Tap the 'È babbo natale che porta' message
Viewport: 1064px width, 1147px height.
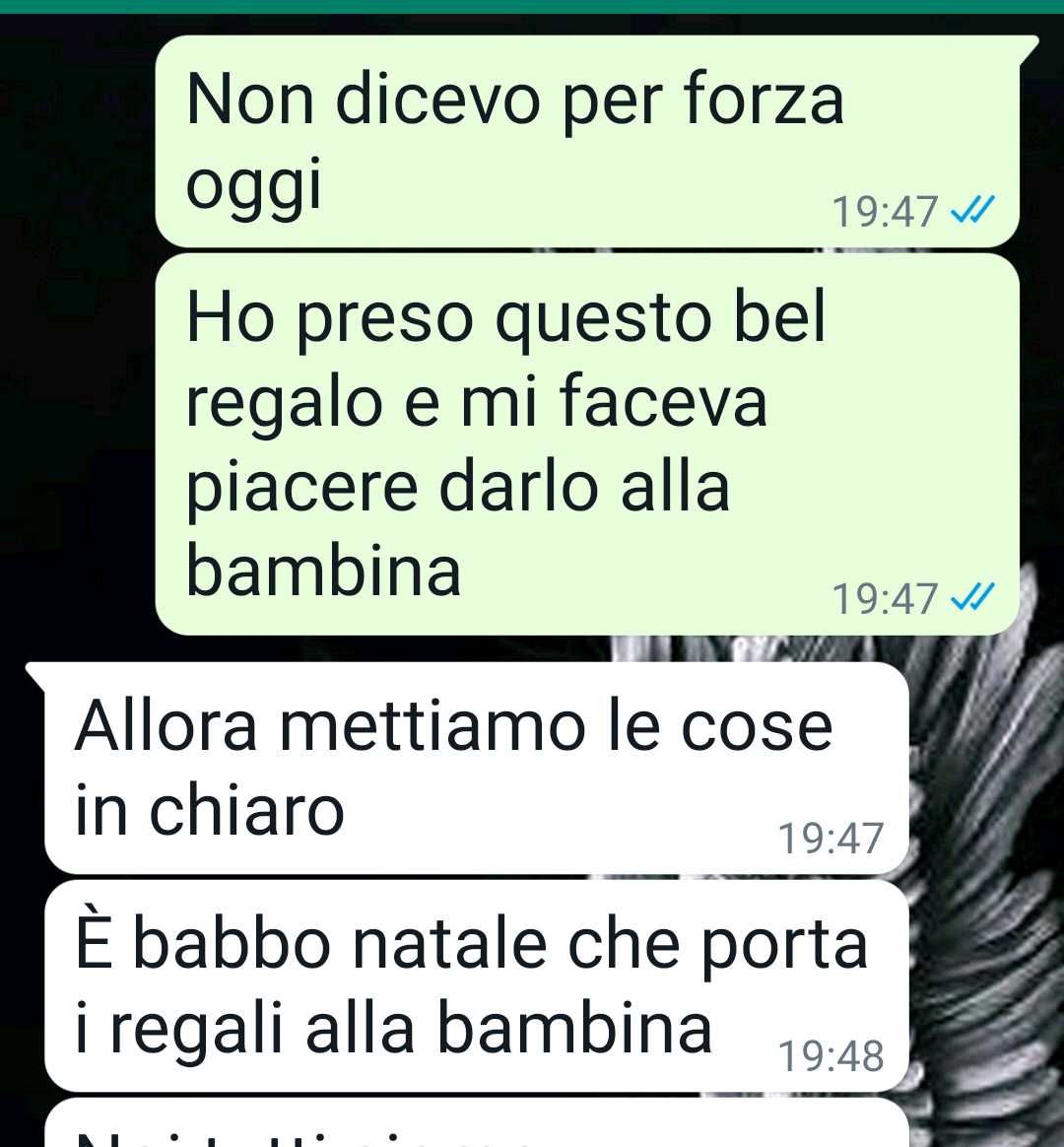click(x=477, y=985)
